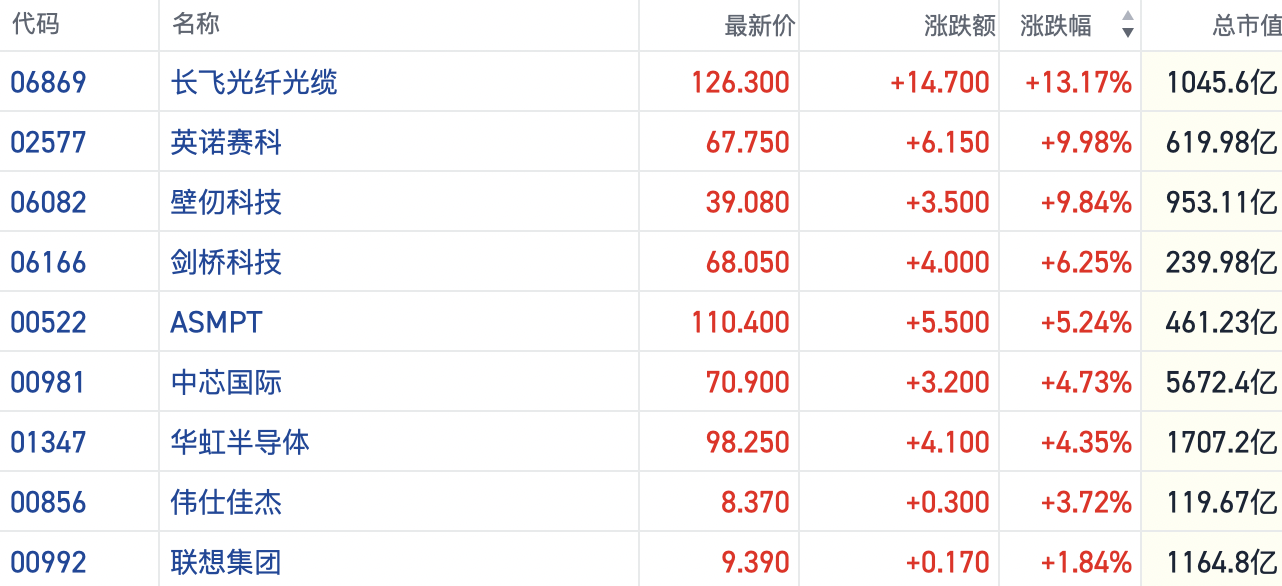
Task: Open 长飞光纤光缆 stock details
Action: pyautogui.click(x=254, y=82)
